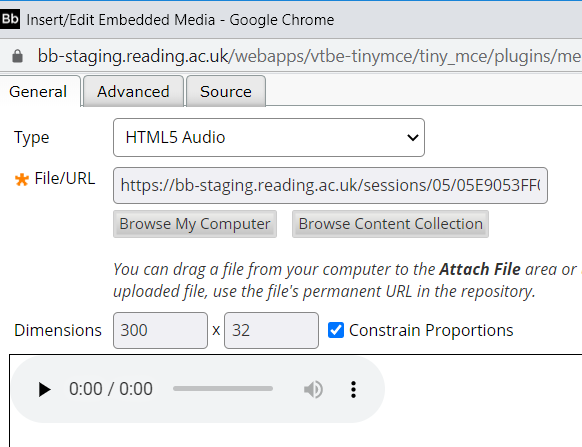
Task: Mute the audio player volume icon
Action: [313, 389]
